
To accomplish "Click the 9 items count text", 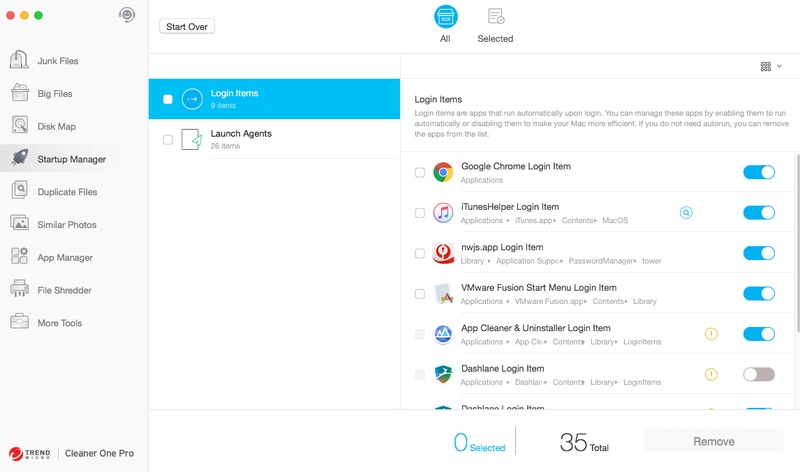I will point(223,106).
